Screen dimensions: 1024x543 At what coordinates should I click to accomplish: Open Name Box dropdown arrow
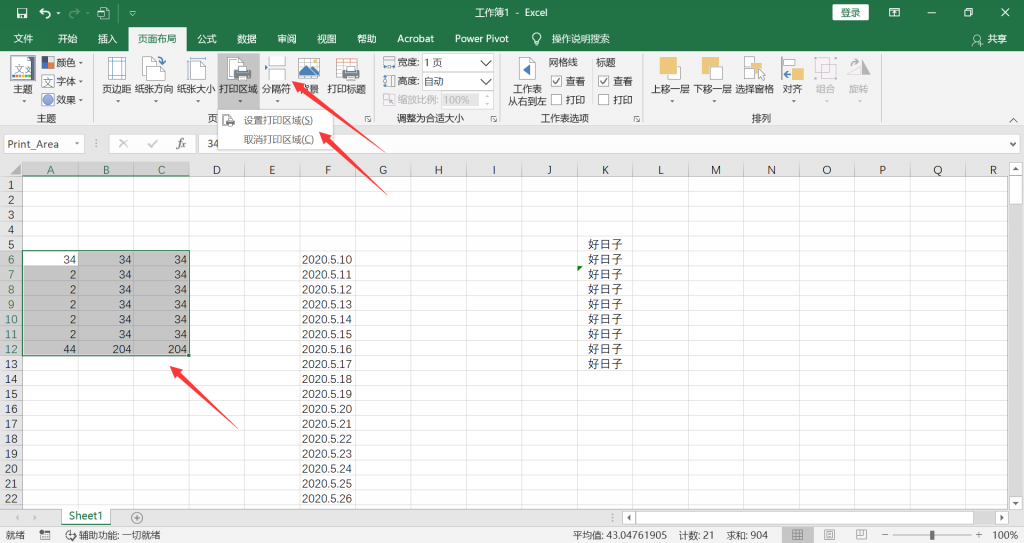point(77,144)
